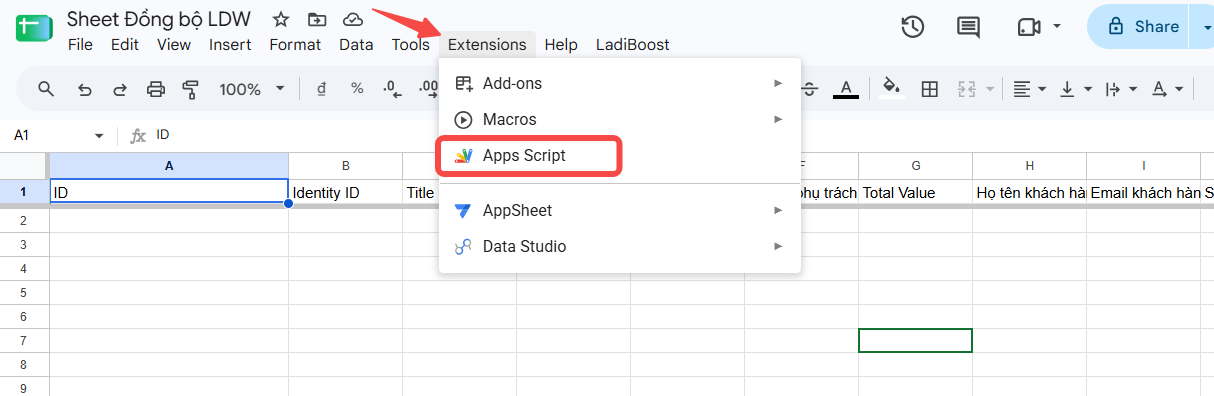Click the Add-ons icon in the menu
The height and width of the screenshot is (396, 1214).
463,83
